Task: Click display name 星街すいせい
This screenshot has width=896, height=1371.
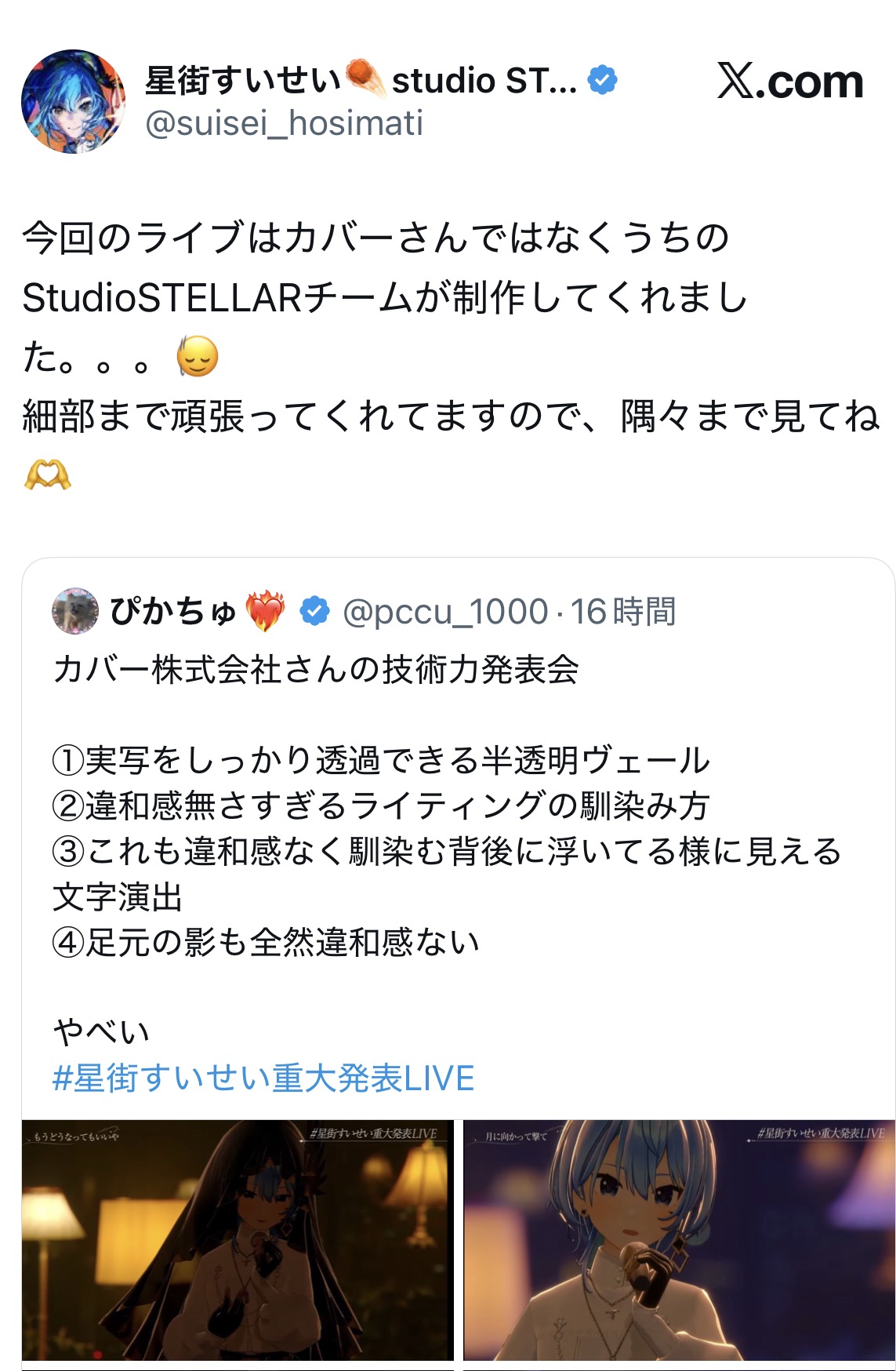Action: click(243, 80)
